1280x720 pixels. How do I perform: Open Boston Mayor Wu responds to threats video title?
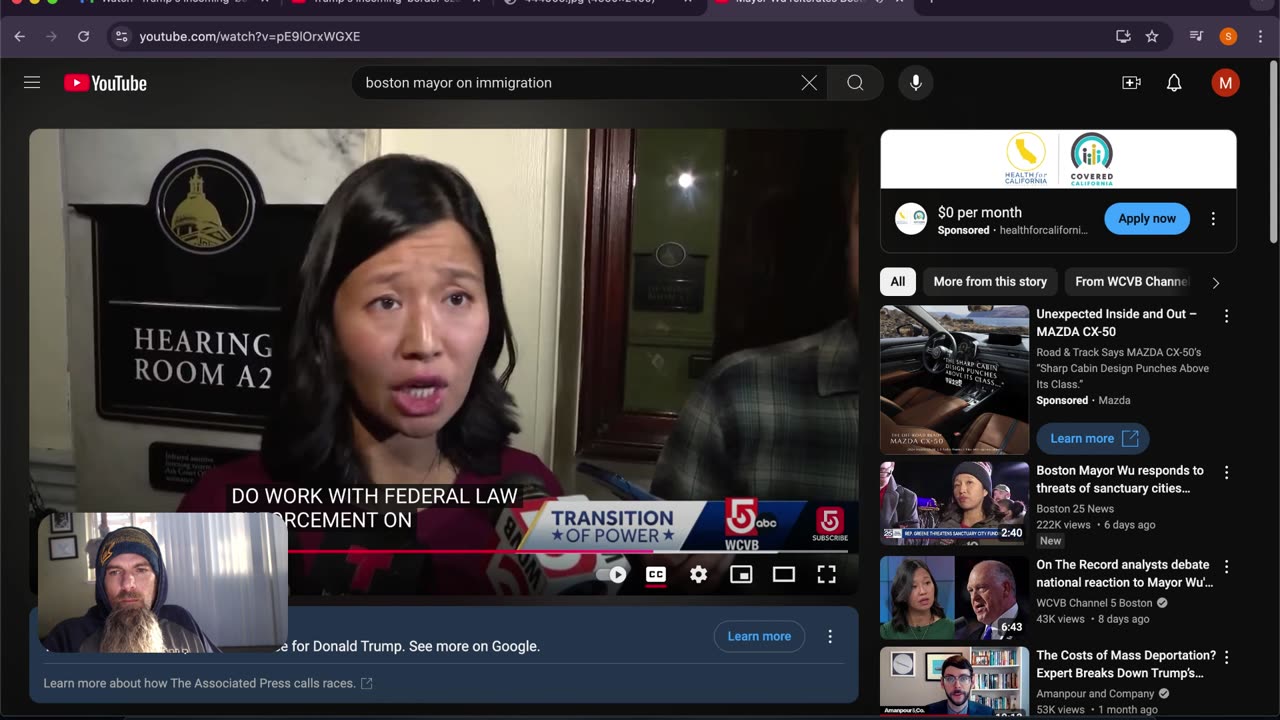[x=1120, y=479]
